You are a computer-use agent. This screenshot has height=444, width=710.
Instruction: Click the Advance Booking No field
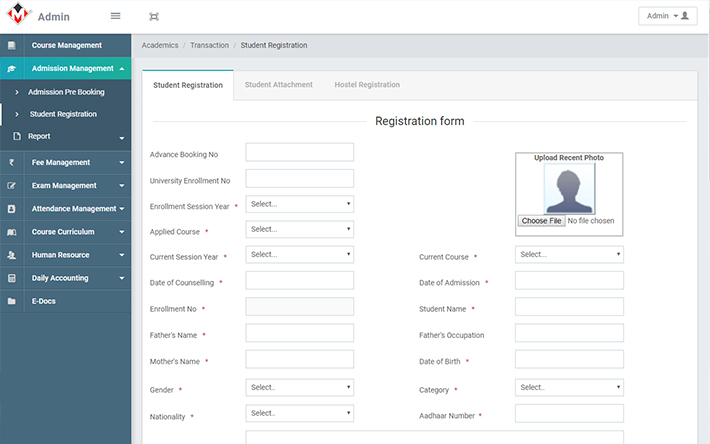pyautogui.click(x=300, y=152)
